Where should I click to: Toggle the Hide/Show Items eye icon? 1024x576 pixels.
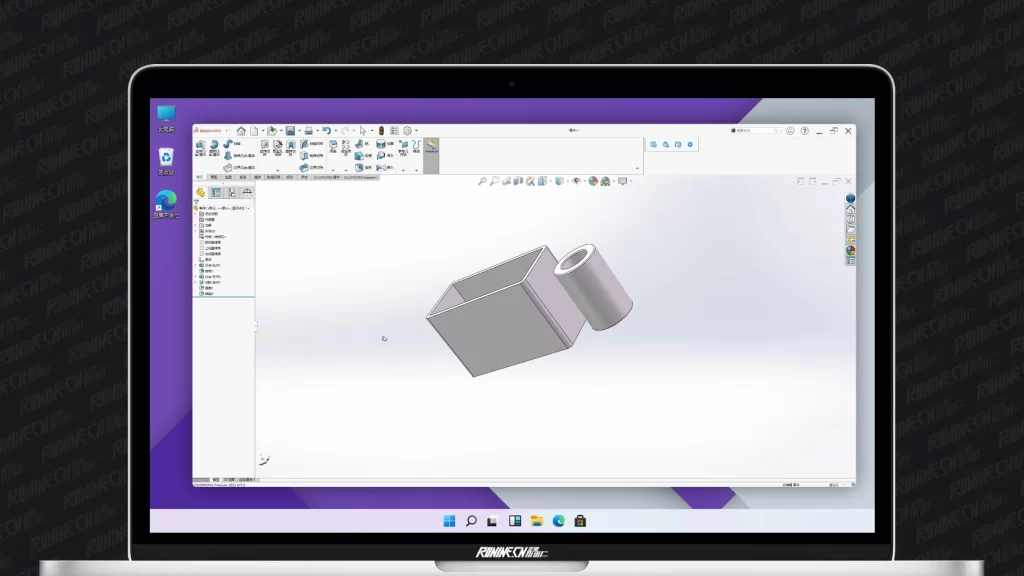pos(575,181)
